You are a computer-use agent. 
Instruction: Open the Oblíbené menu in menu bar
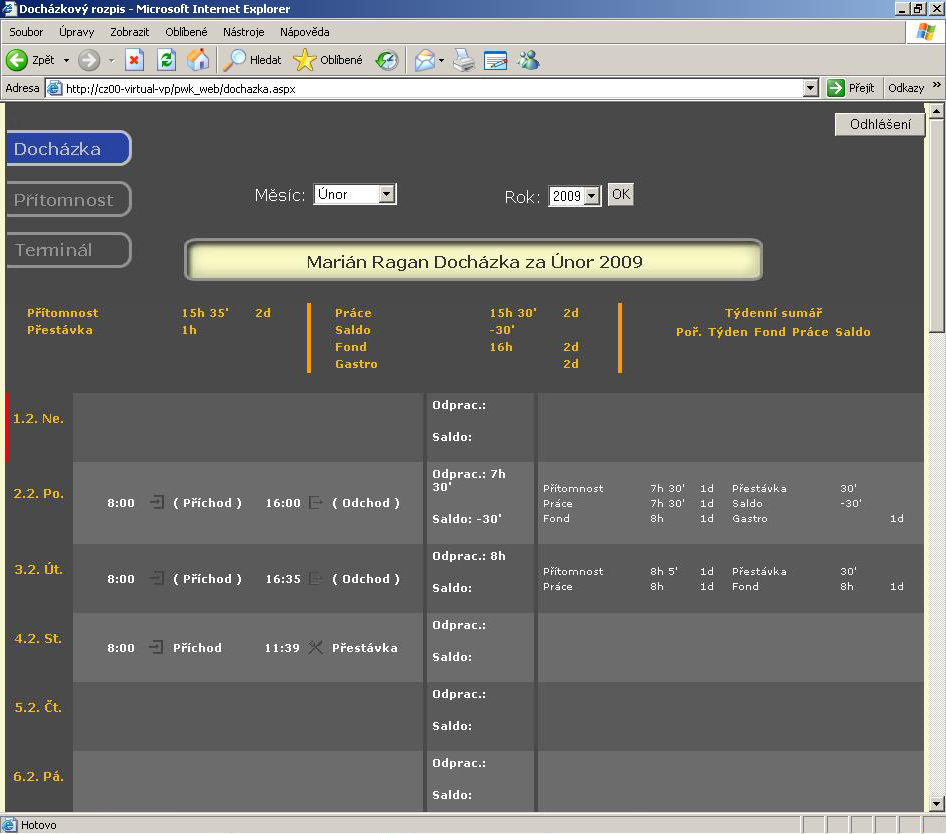tap(186, 32)
